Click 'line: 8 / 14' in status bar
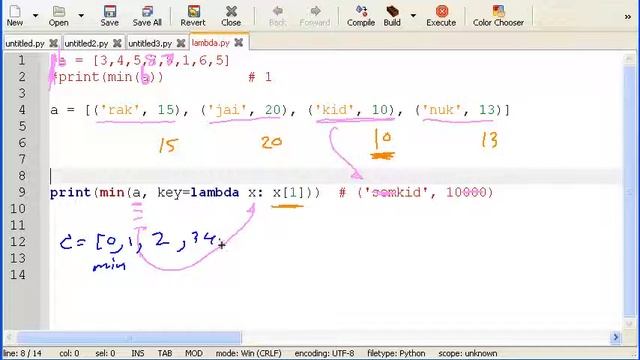640x360 pixels. click(22, 353)
